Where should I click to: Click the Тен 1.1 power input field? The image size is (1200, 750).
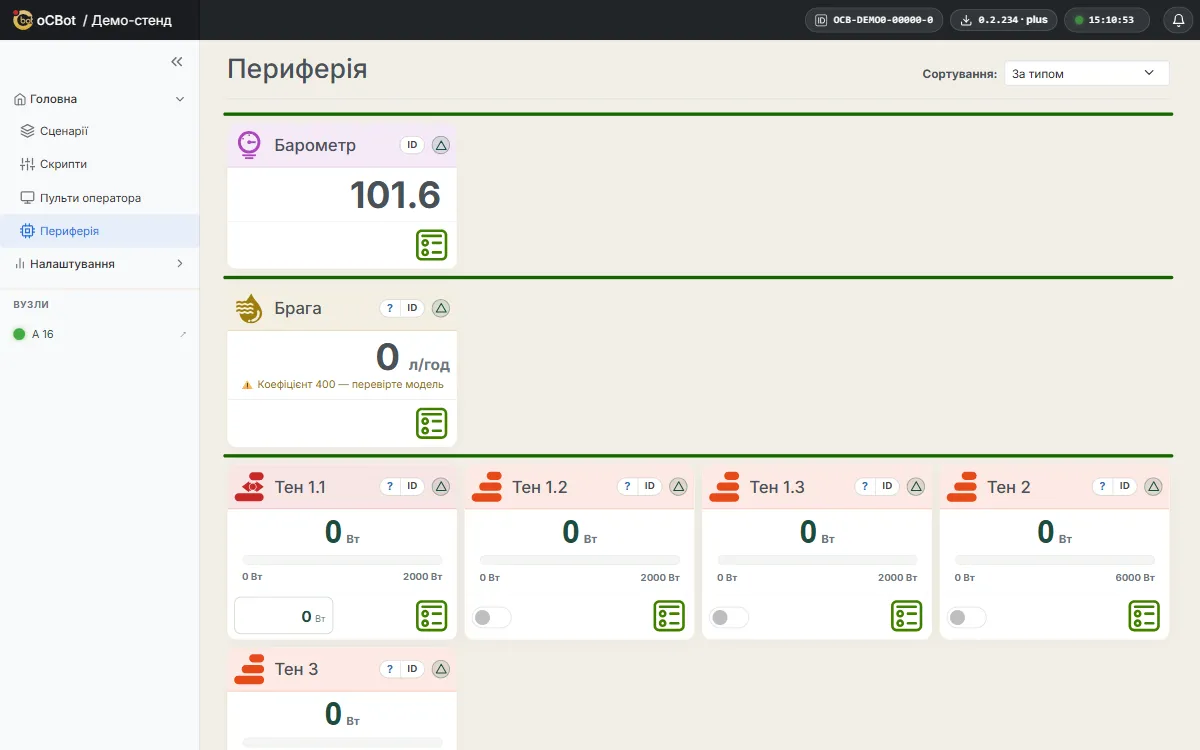[x=284, y=616]
